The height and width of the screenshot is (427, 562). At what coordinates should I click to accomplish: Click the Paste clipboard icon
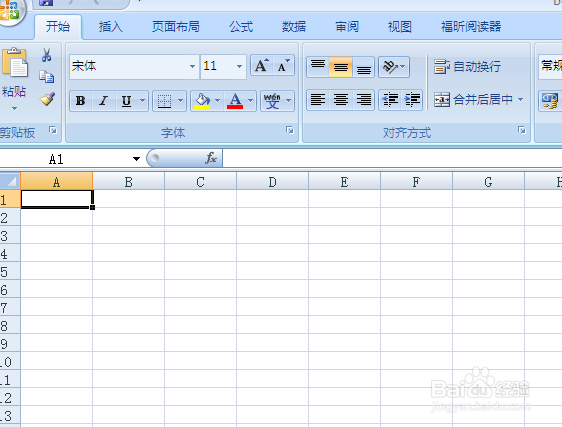[x=15, y=62]
